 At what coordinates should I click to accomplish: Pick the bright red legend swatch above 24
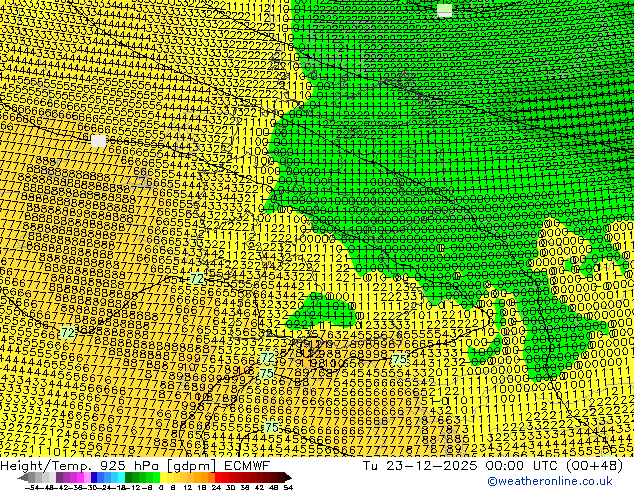(x=218, y=478)
